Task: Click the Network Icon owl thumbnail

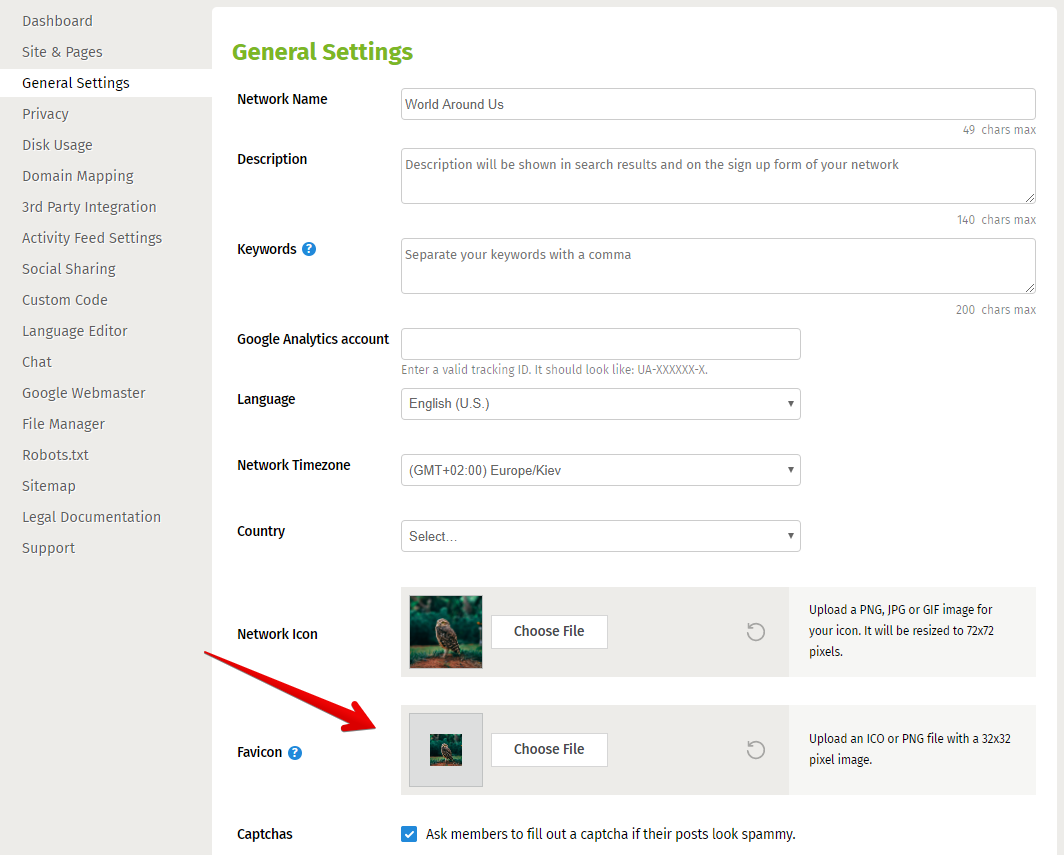Action: pos(446,632)
